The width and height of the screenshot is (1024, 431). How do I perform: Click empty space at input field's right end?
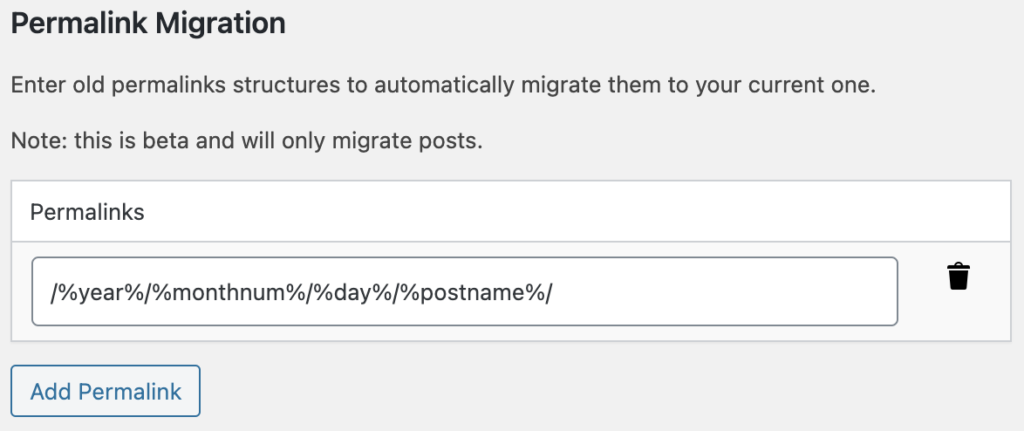point(800,292)
